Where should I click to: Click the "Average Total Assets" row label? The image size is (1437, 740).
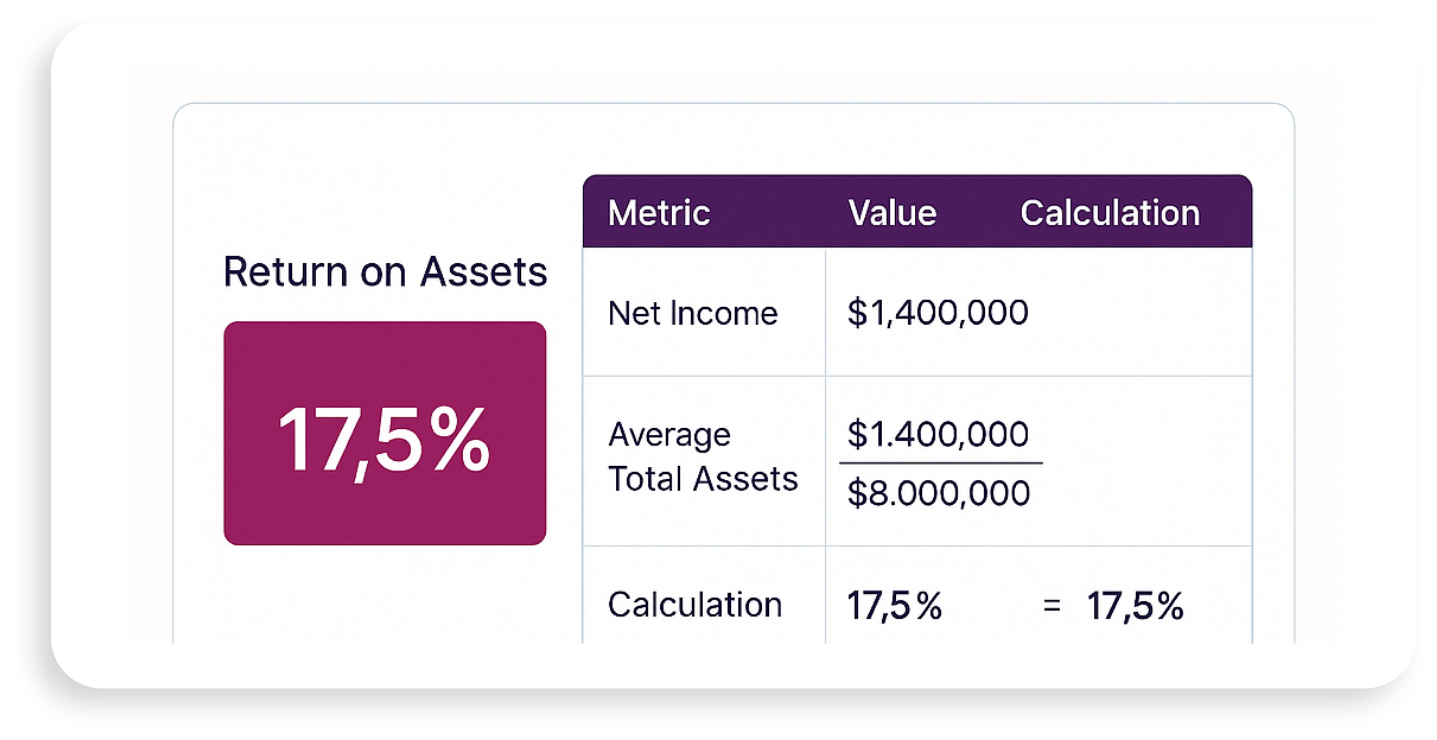(x=702, y=457)
